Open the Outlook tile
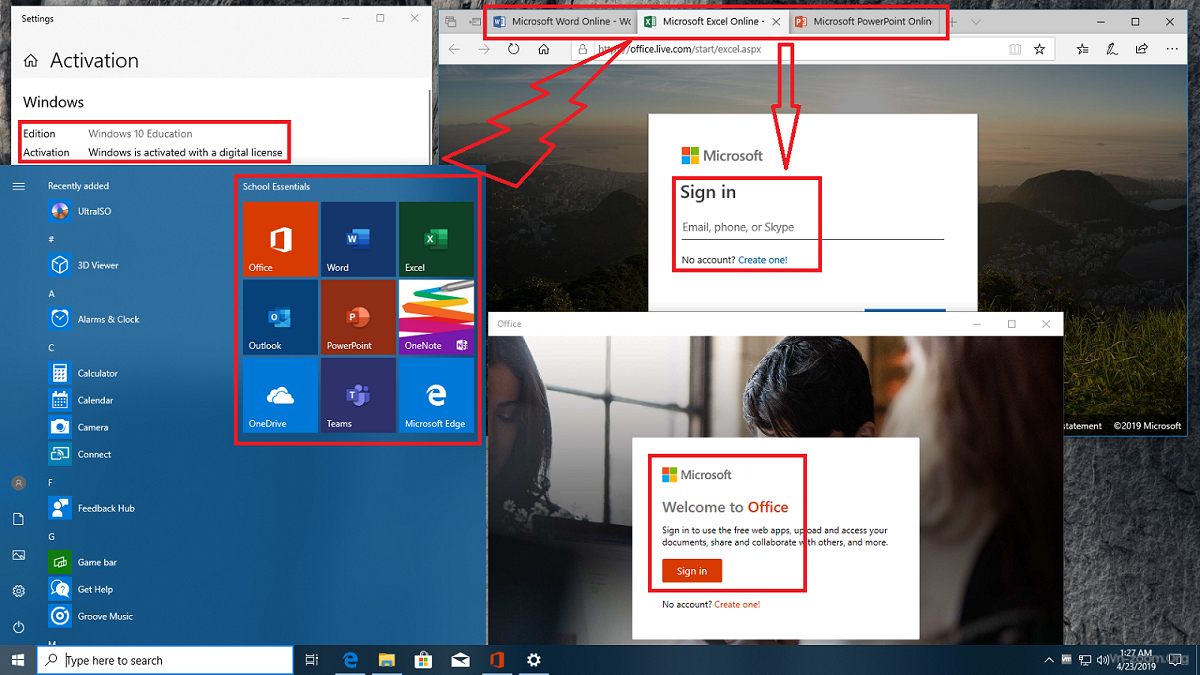This screenshot has width=1200, height=675. (x=281, y=317)
